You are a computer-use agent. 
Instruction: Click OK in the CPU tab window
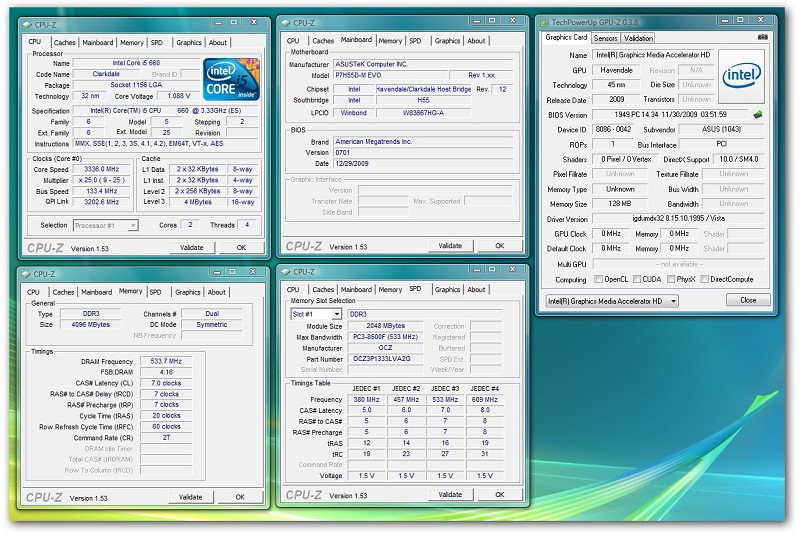coord(241,248)
